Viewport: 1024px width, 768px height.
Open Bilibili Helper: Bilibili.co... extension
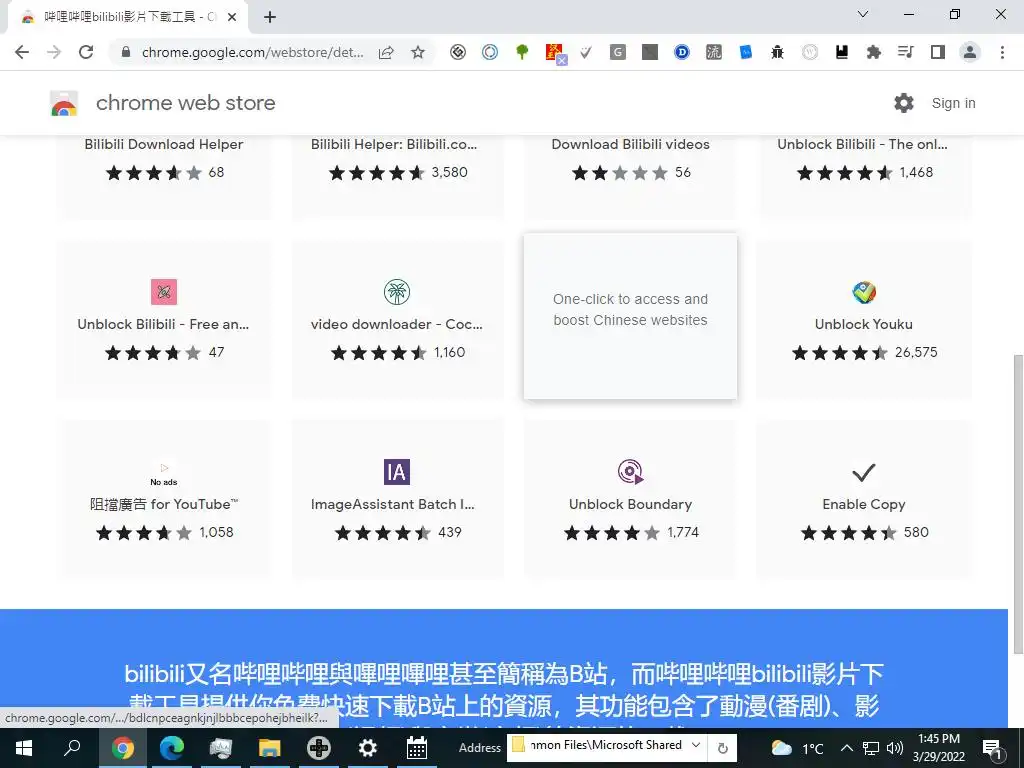pos(394,144)
